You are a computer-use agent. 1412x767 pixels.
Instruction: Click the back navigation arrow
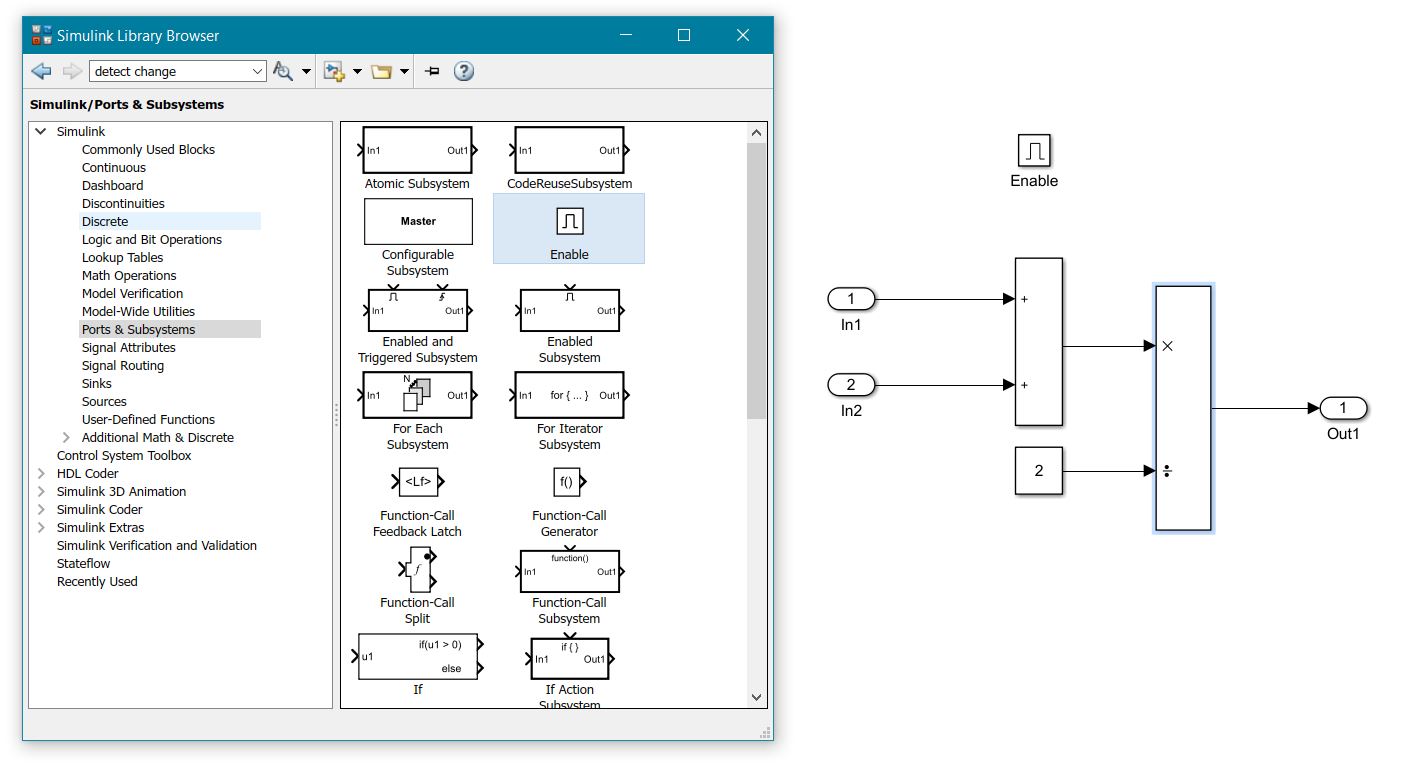tap(40, 71)
